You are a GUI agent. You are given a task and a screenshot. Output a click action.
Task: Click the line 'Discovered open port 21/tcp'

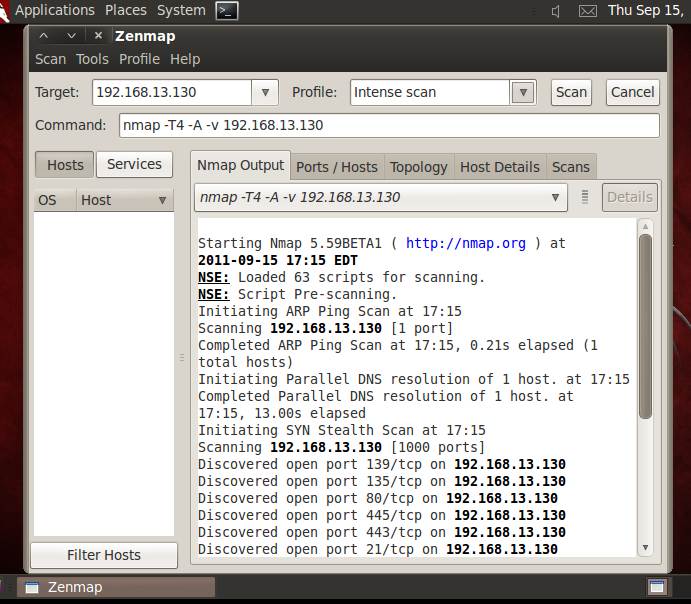(378, 549)
